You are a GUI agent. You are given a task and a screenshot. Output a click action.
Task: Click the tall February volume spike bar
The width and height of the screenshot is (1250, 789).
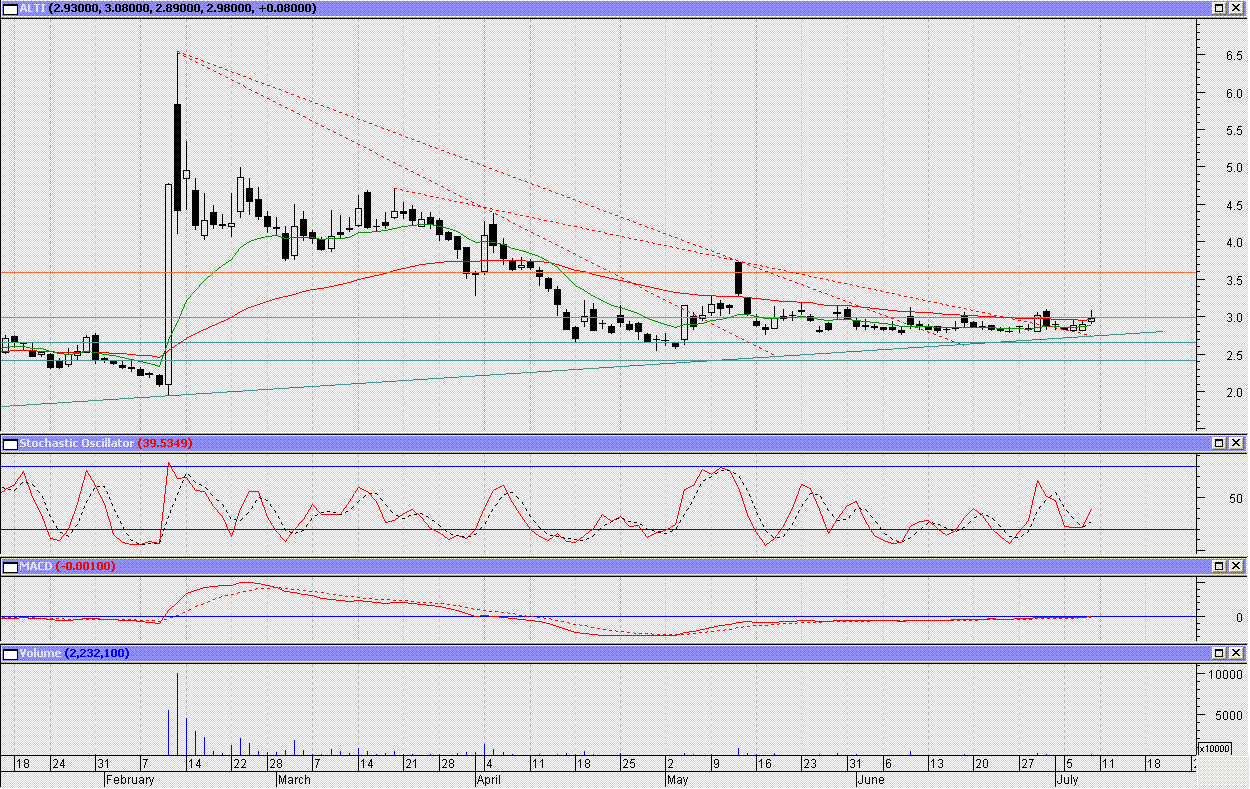point(178,710)
